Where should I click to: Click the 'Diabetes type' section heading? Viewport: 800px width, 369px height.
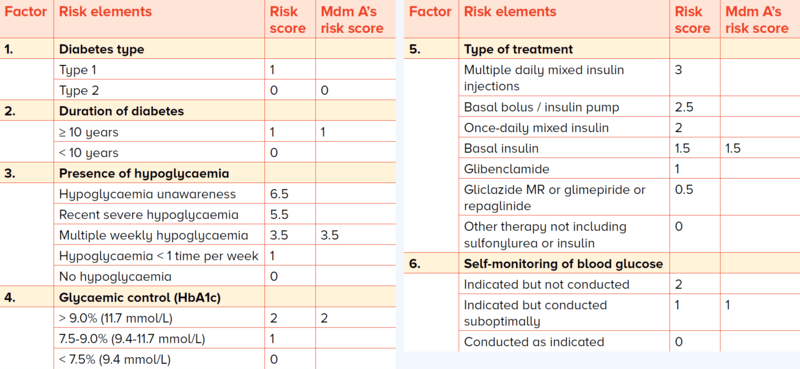point(102,50)
